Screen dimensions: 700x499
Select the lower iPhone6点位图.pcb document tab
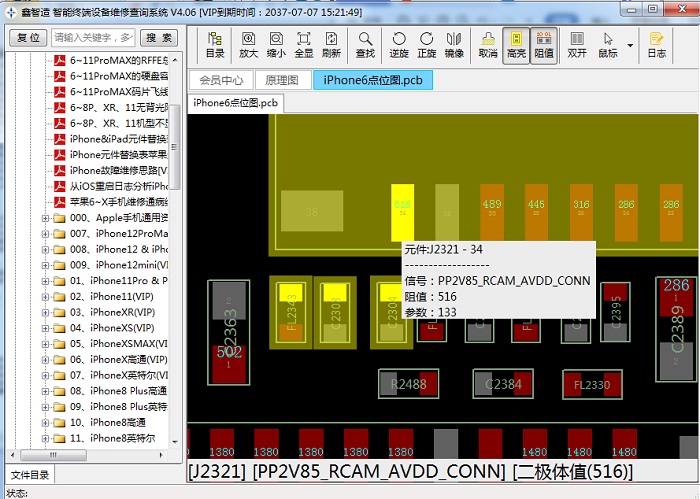pyautogui.click(x=235, y=103)
